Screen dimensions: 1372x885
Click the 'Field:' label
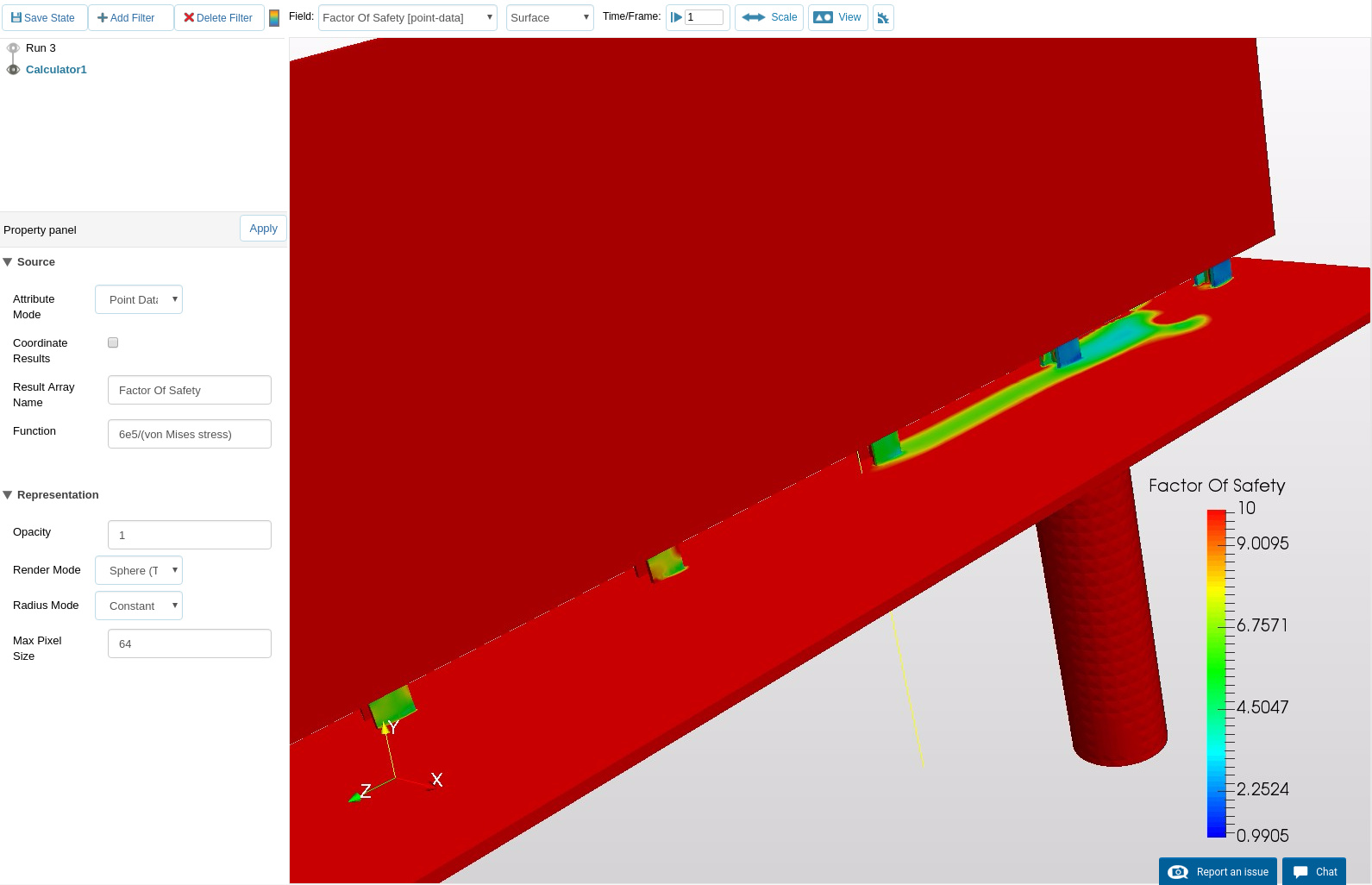[x=301, y=16]
